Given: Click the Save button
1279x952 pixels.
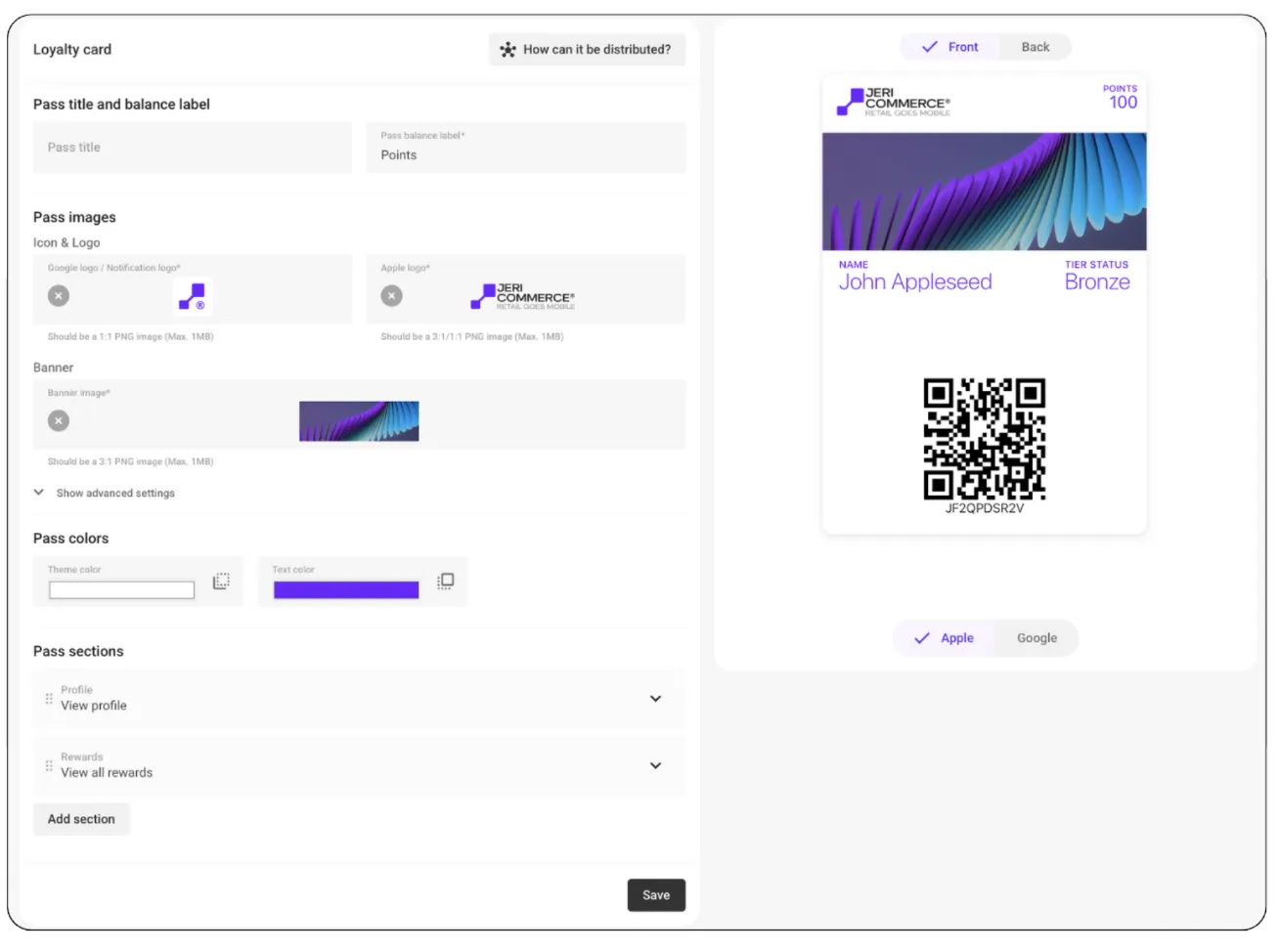Looking at the screenshot, I should [x=656, y=895].
